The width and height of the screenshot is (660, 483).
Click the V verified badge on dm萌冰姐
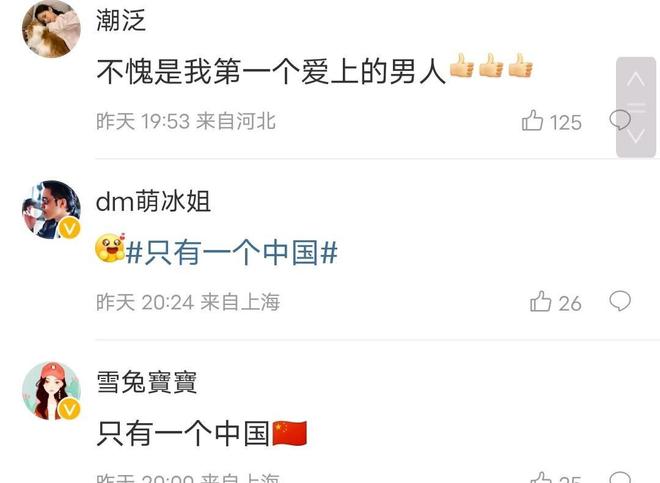click(x=69, y=229)
